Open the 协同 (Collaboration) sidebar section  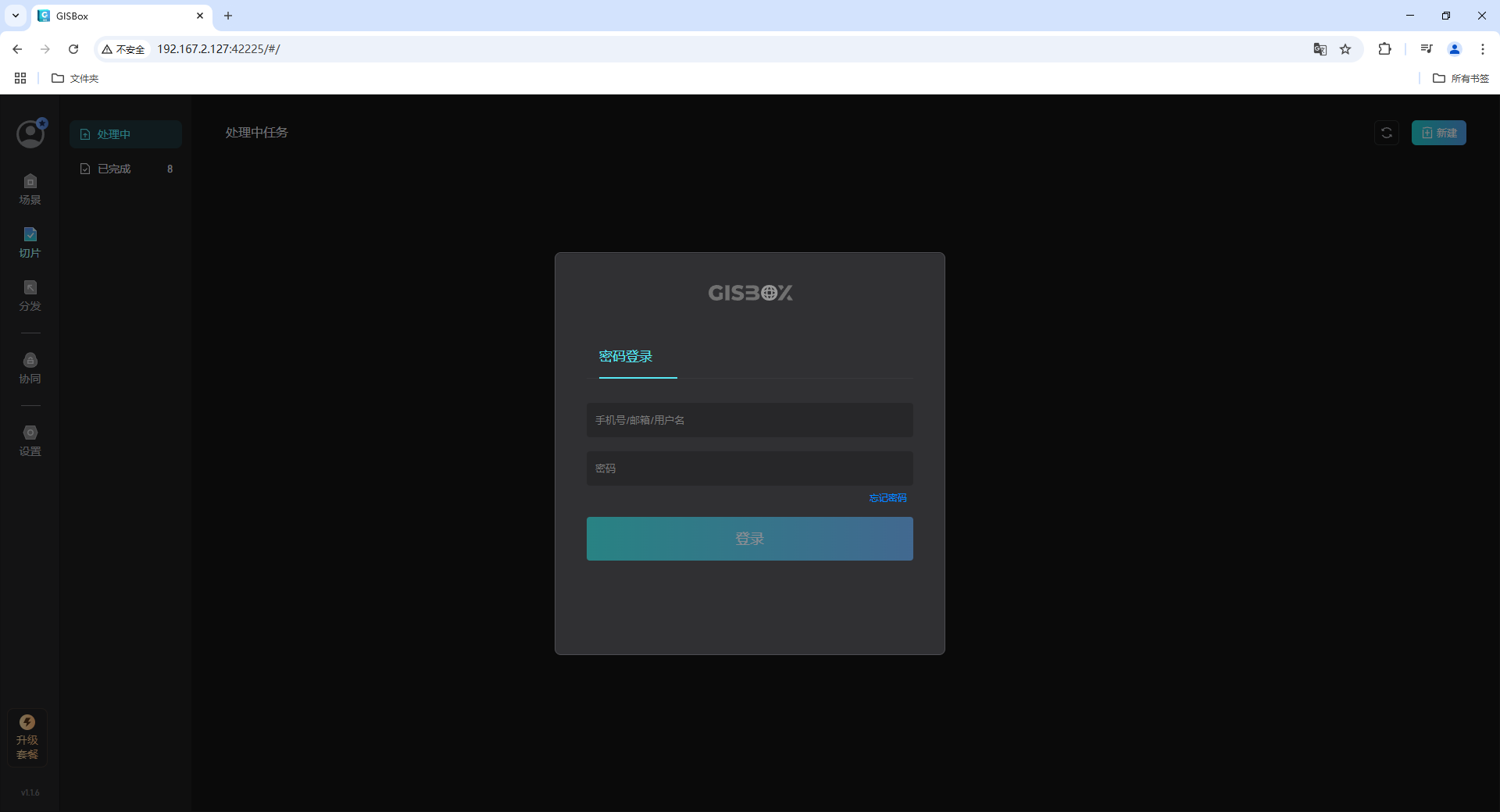(x=30, y=369)
